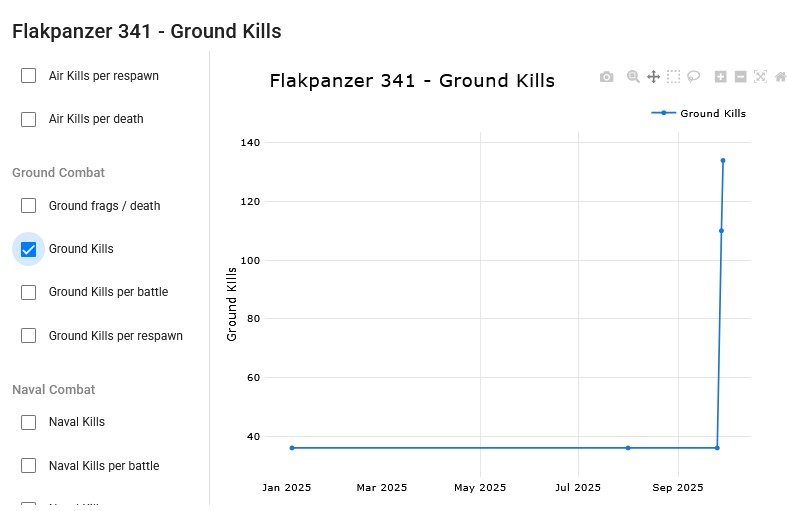This screenshot has width=788, height=511.
Task: Click the Autoscale icon in chart toolbar
Action: [760, 77]
